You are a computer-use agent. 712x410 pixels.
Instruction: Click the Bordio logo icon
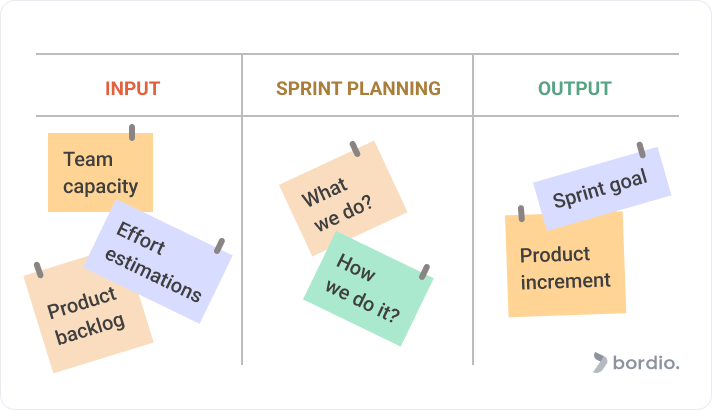[x=600, y=362]
